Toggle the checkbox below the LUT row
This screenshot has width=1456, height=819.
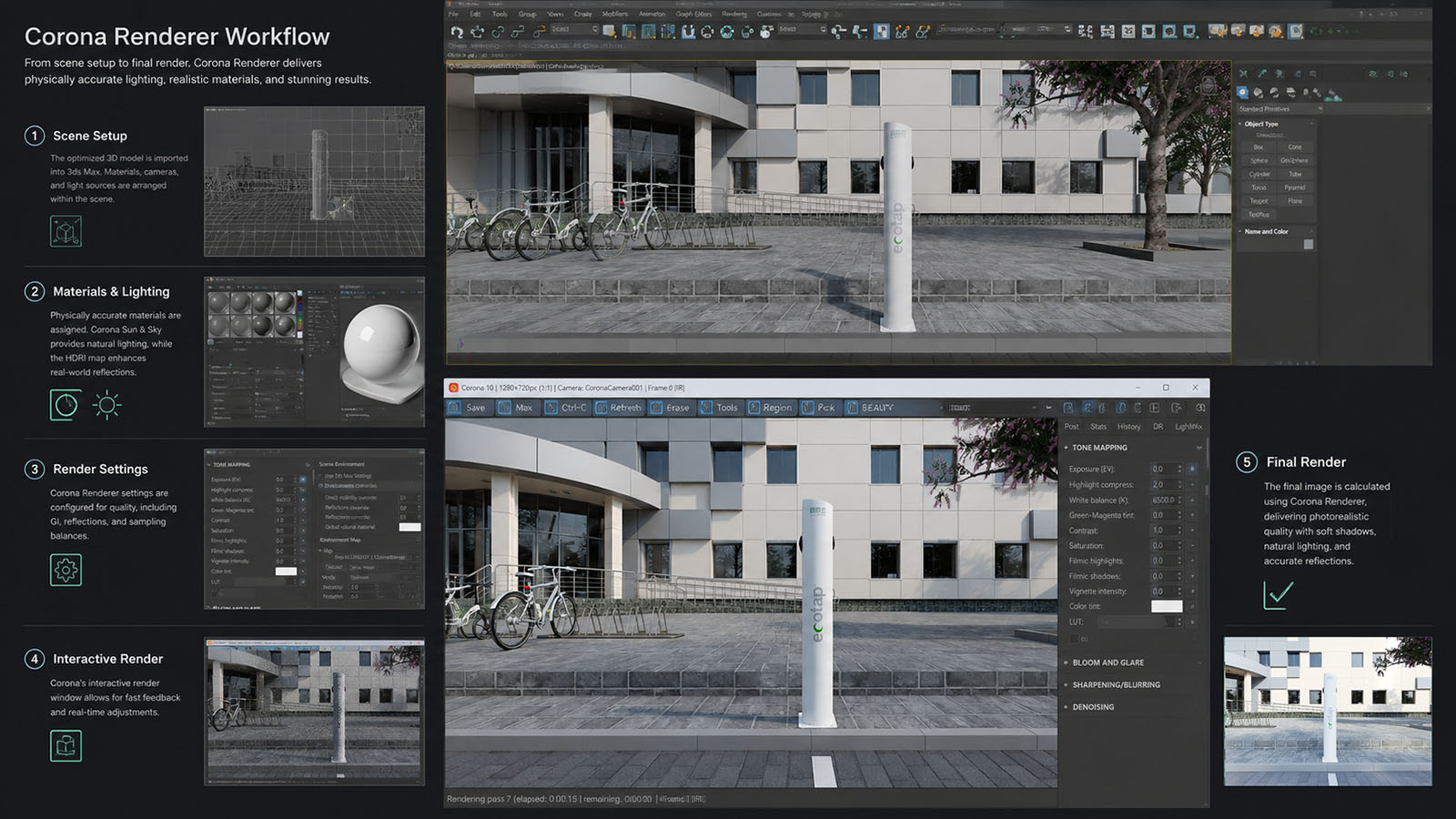tap(1075, 639)
